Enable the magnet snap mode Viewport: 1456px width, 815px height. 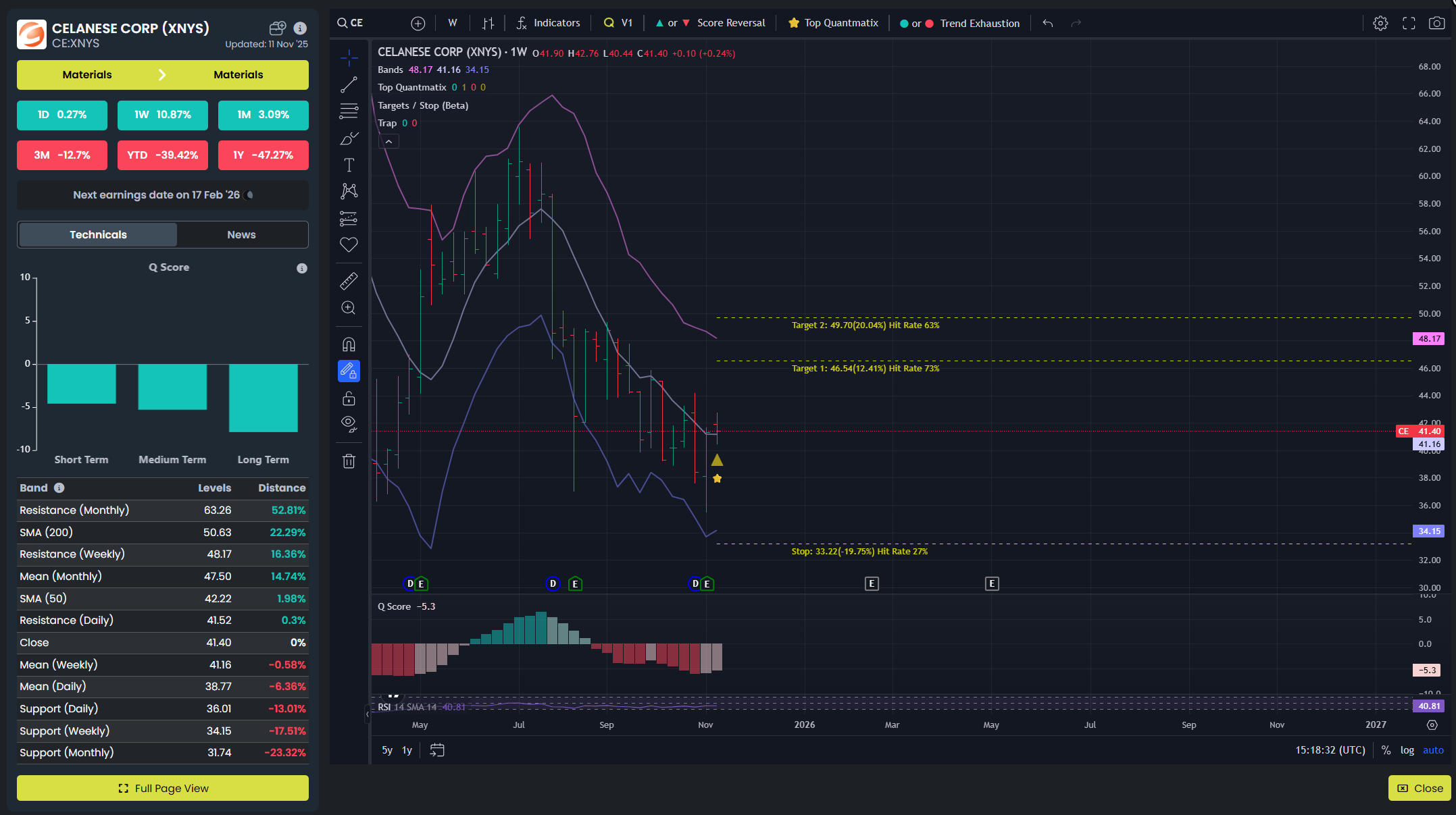click(x=349, y=344)
